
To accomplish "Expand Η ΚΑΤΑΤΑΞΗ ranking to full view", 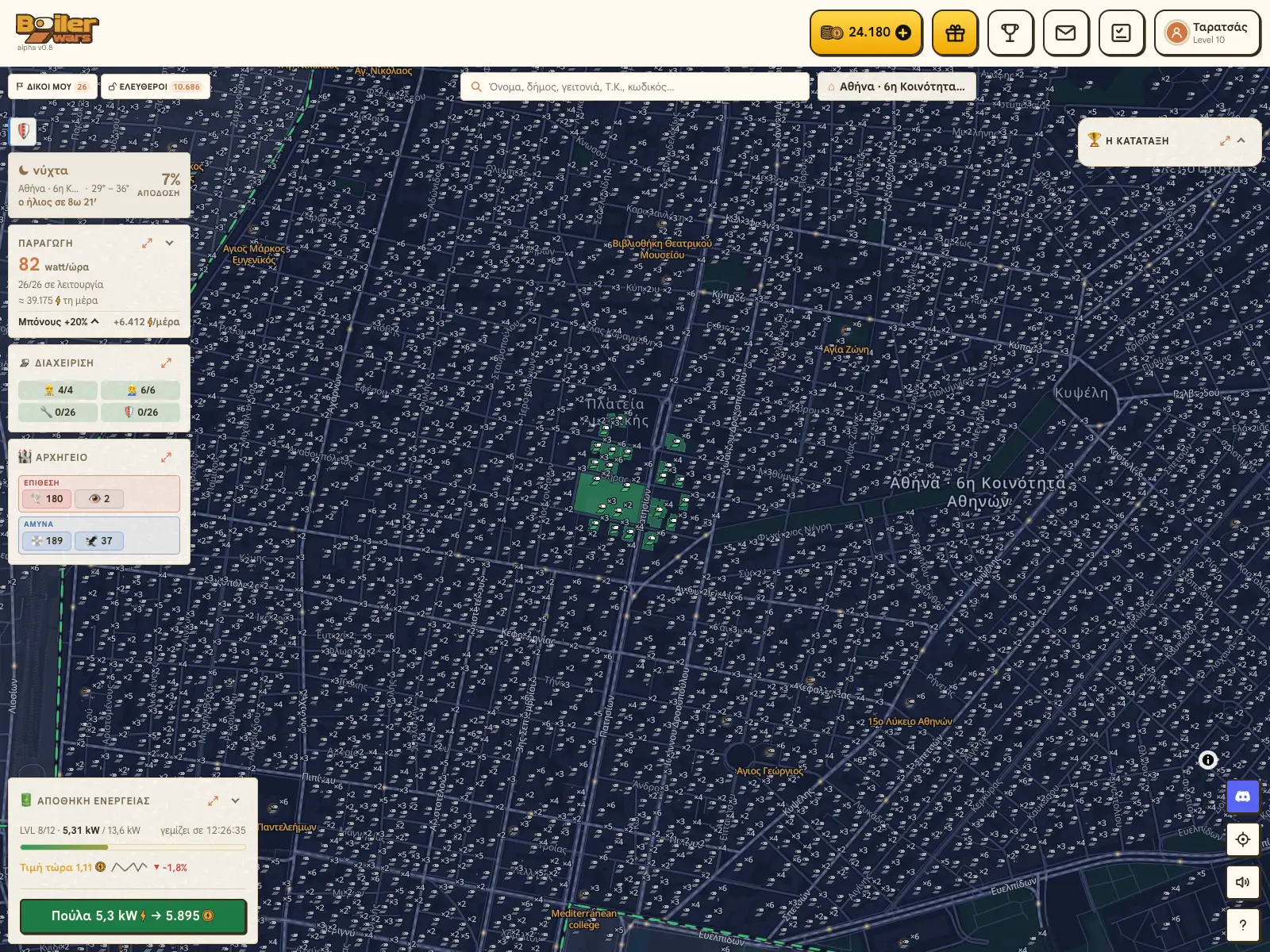I will click(1225, 140).
